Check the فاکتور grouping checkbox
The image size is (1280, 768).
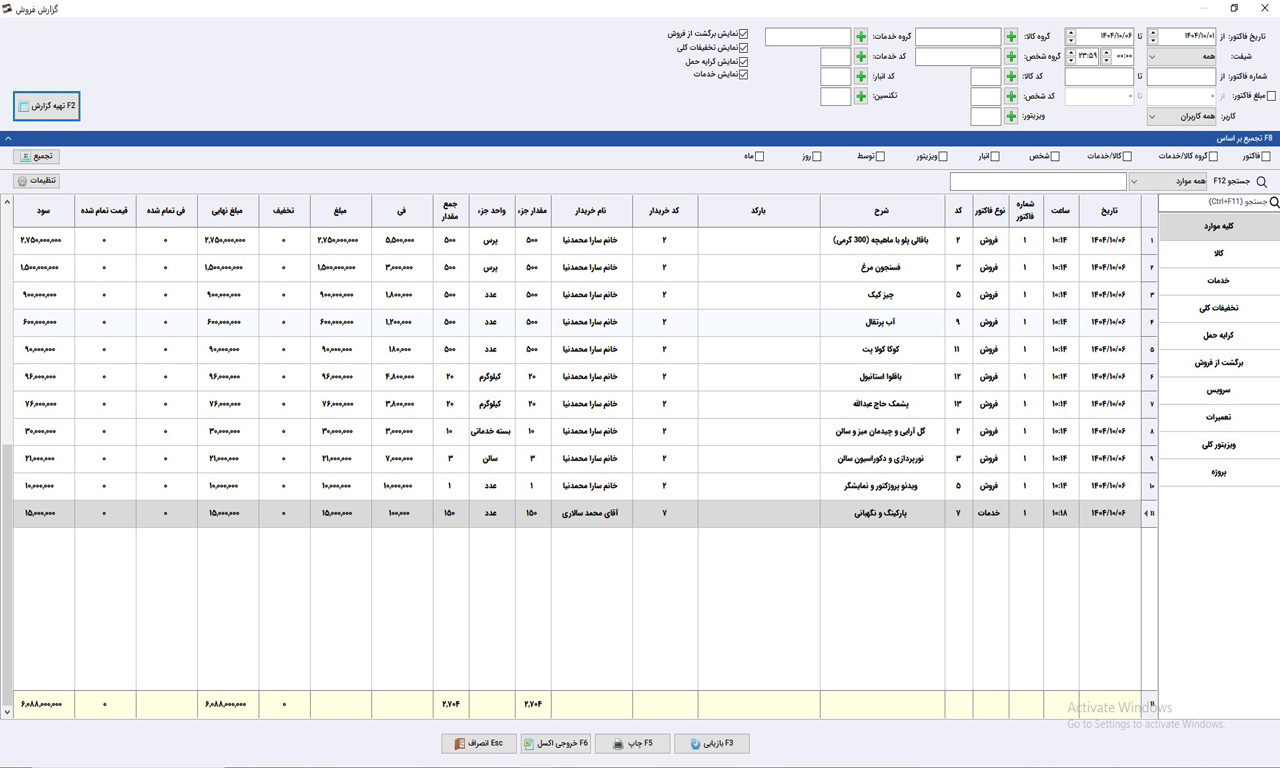coord(1266,157)
